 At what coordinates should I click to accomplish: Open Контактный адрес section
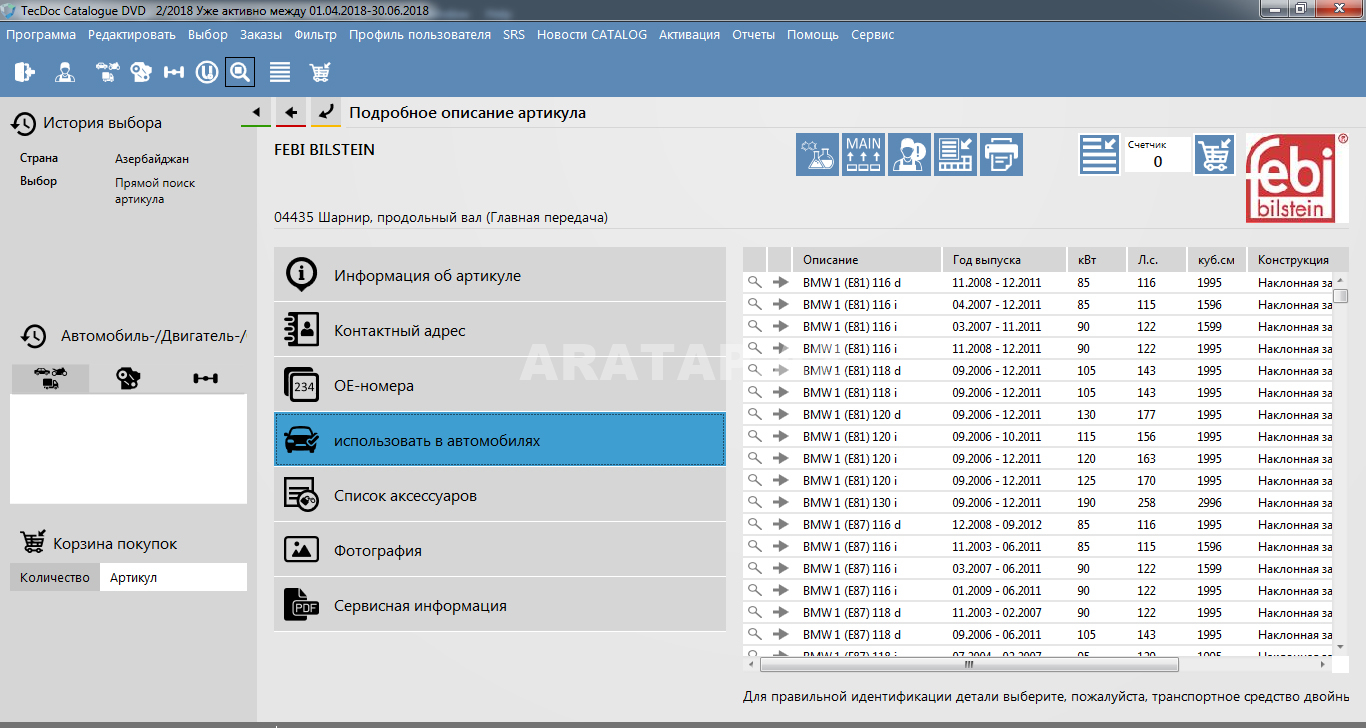[500, 330]
